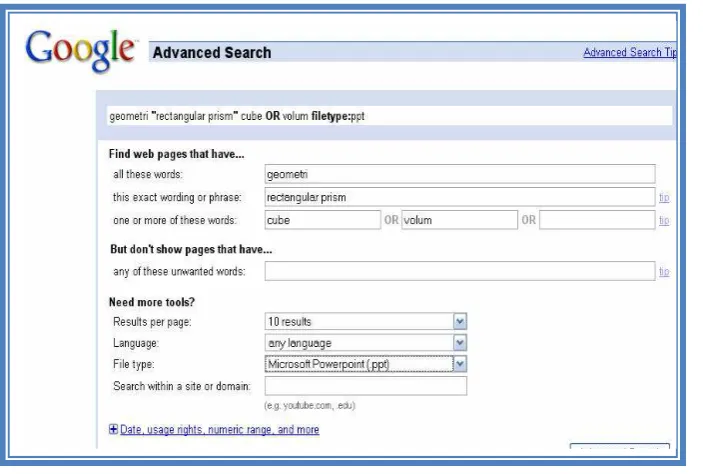This screenshot has width=703, height=474.
Task: Click the 'any of these unwanted words:' label
Action: 179,271
